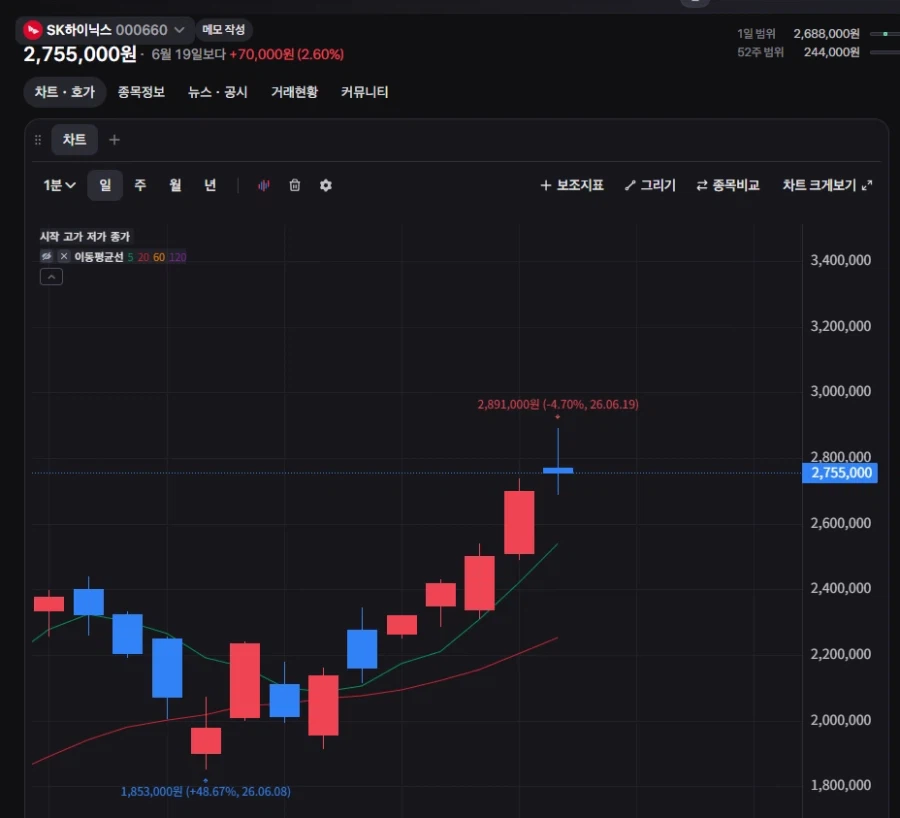
Task: Click the 1일 범위 price range slider
Action: (885, 34)
